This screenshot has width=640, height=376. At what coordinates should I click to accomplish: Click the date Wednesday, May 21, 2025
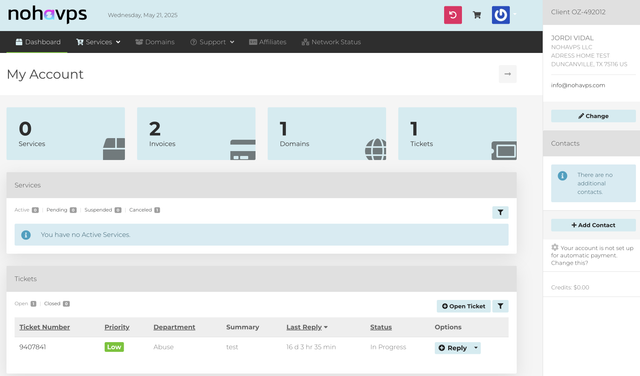tap(142, 15)
